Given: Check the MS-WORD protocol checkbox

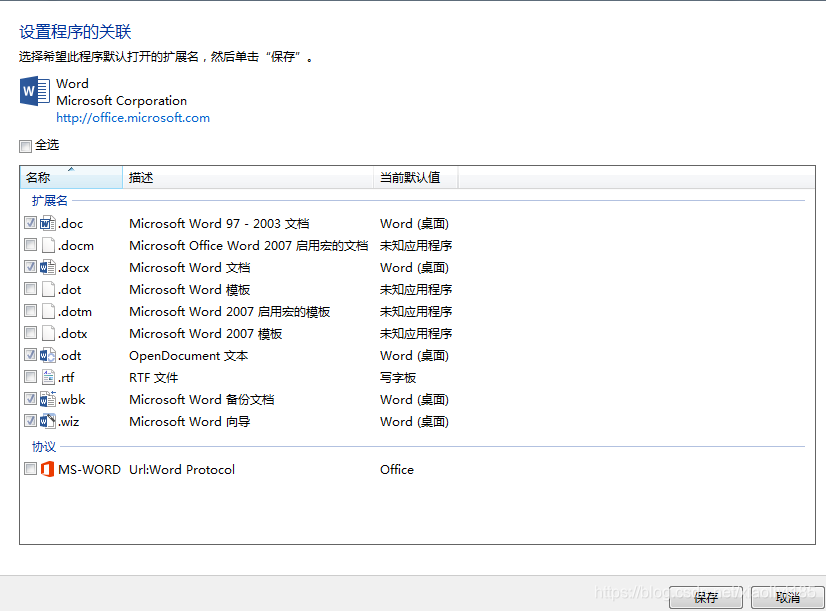Looking at the screenshot, I should [x=30, y=469].
